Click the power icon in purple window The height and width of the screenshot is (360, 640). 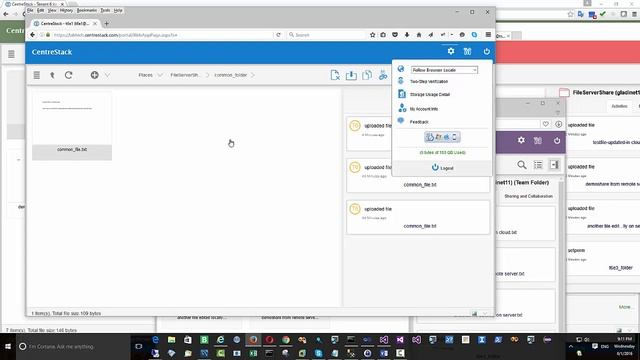tap(557, 140)
